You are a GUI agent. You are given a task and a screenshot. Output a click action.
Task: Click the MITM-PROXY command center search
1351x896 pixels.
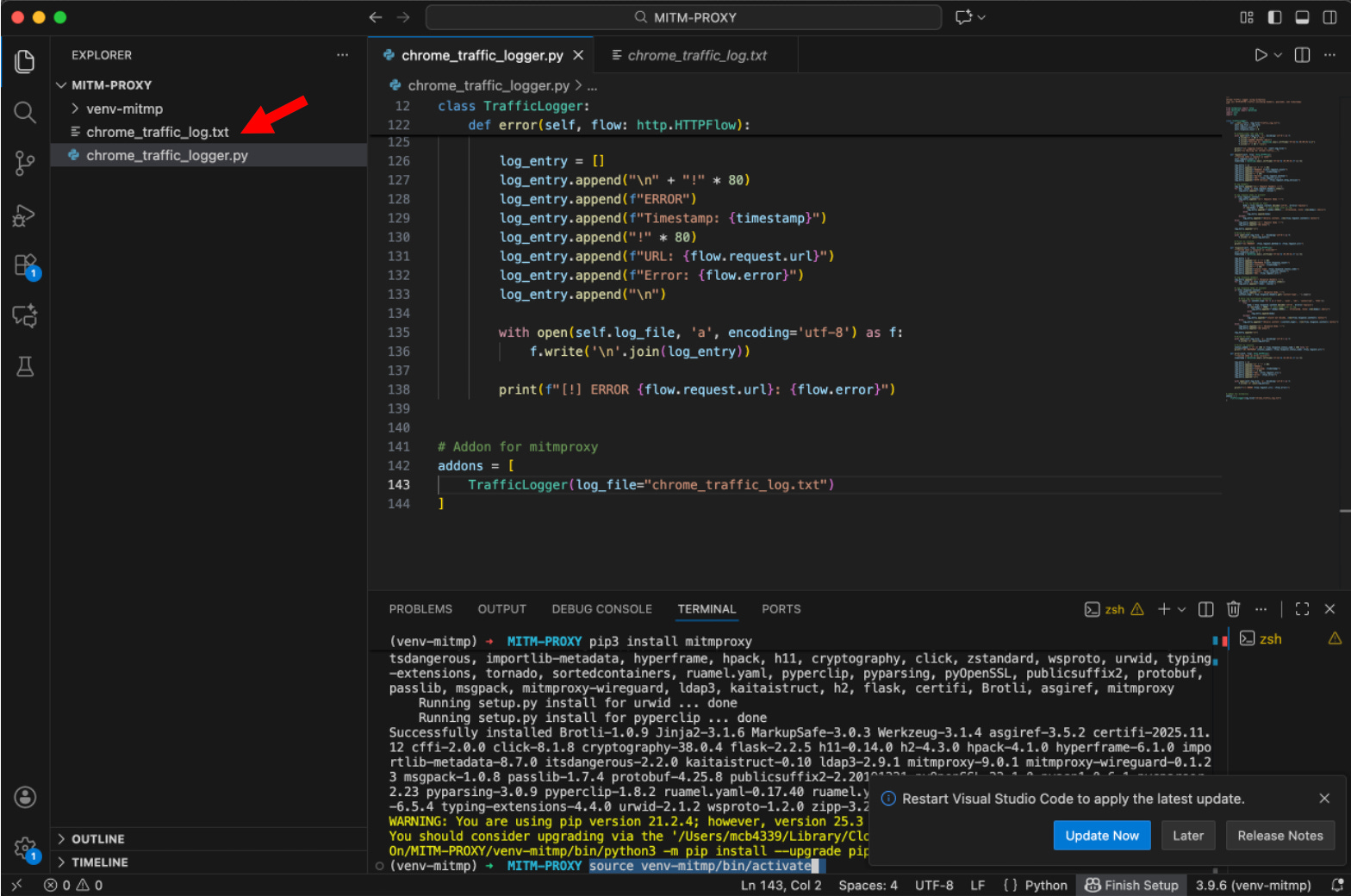(x=683, y=17)
